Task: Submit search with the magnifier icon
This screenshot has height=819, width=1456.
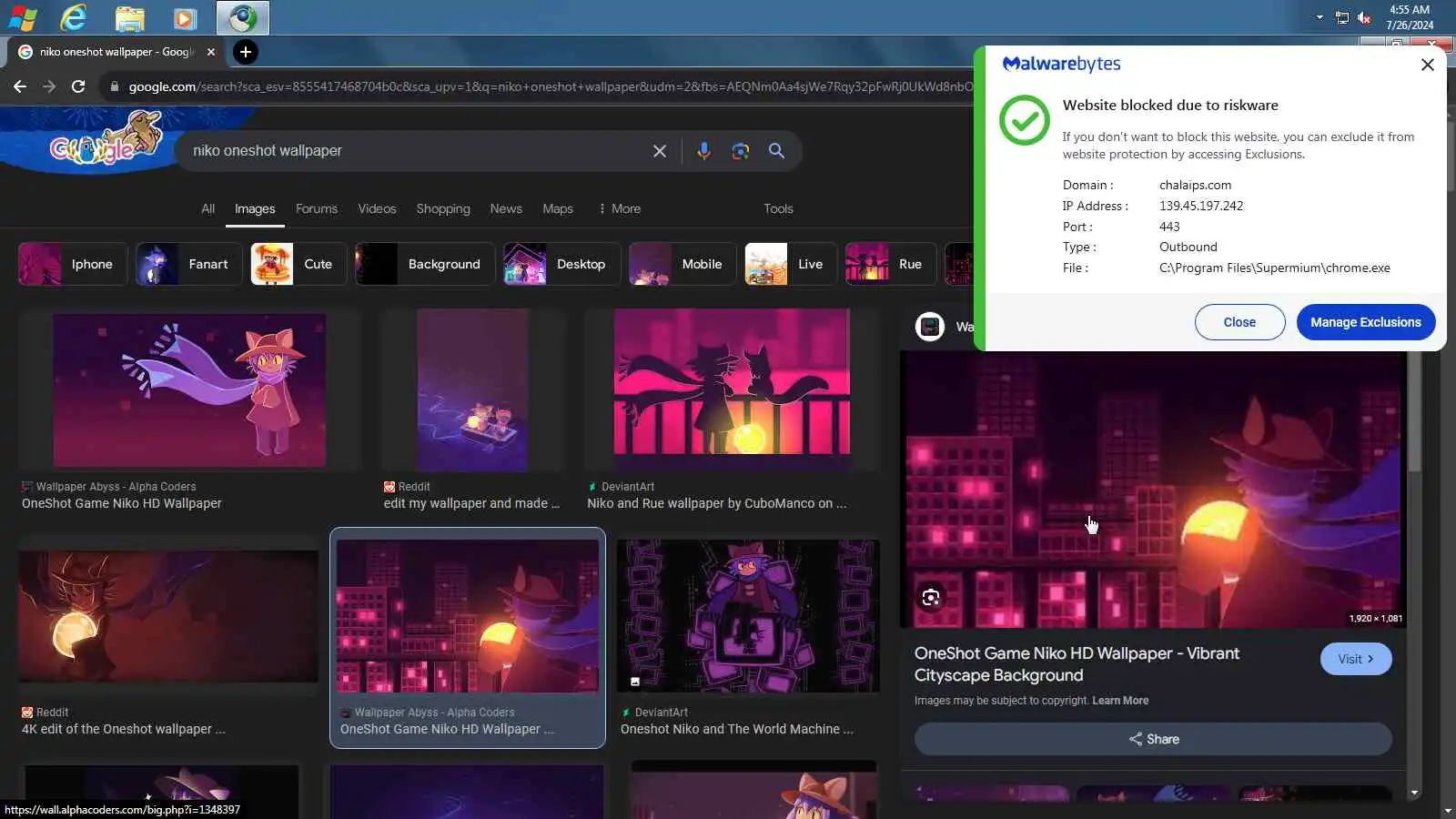Action: (x=776, y=151)
